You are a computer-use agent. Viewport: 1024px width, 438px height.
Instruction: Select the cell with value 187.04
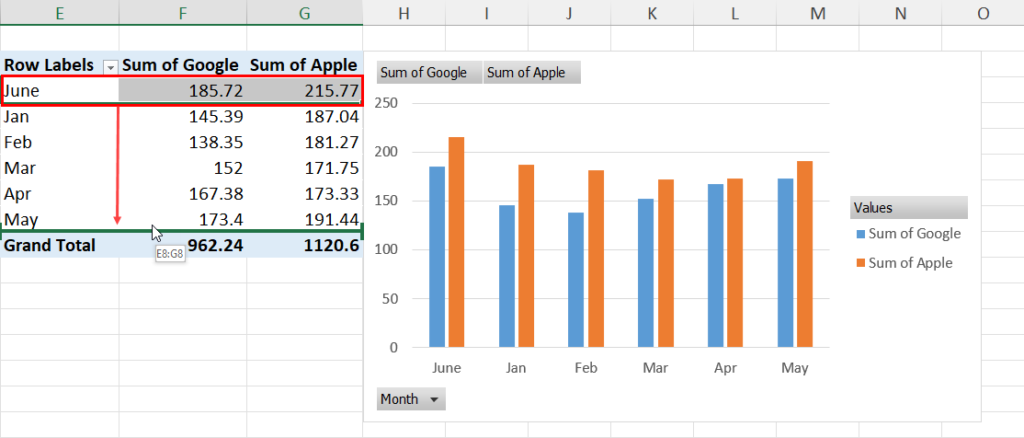(304, 116)
